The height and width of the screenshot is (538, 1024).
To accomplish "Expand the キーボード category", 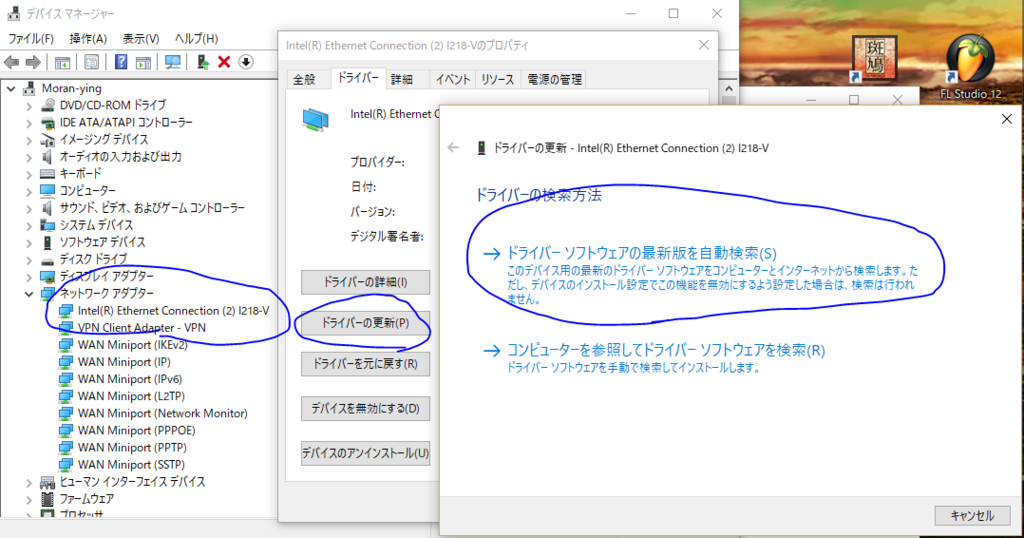I will click(x=29, y=174).
